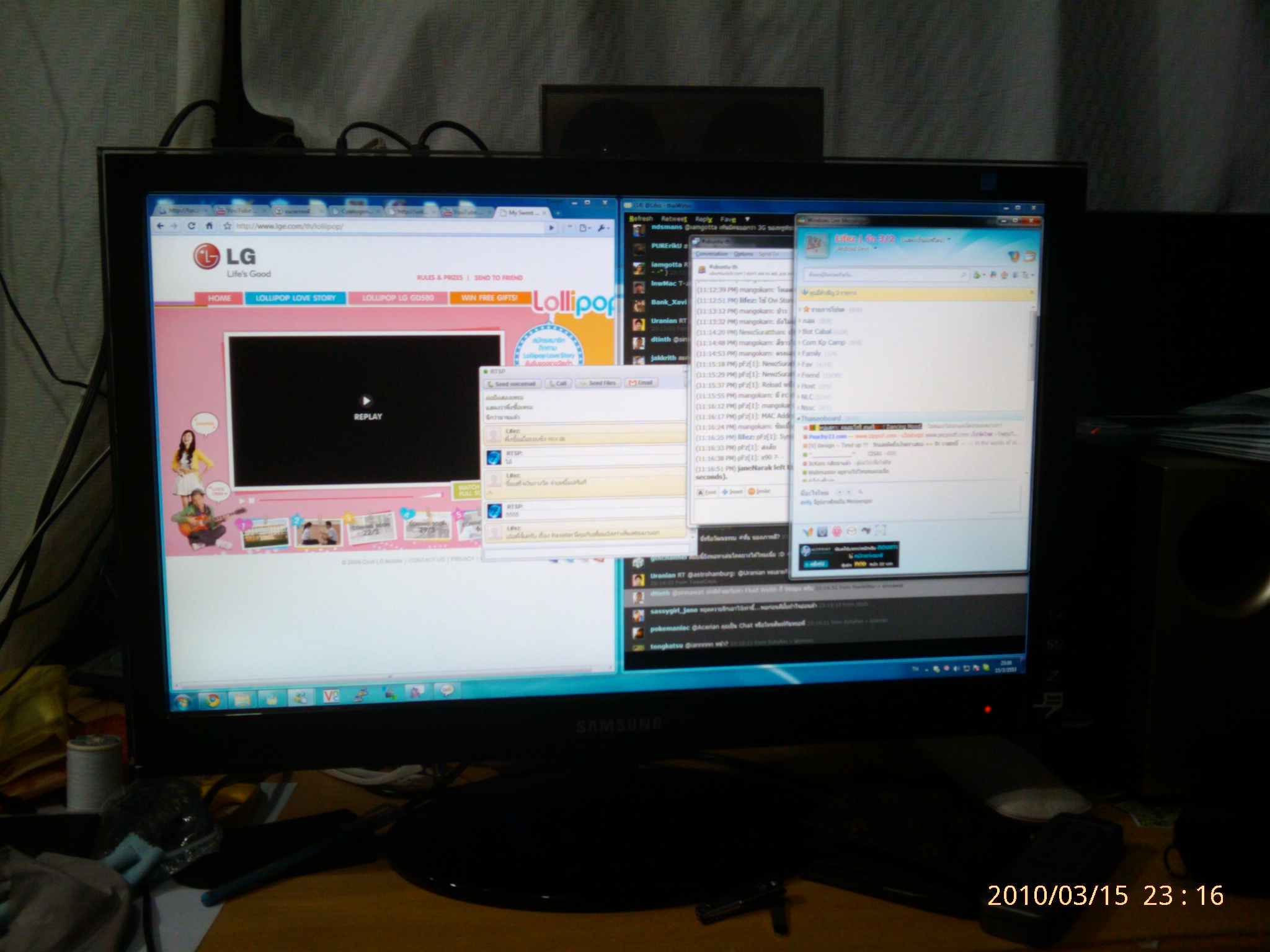This screenshot has height=952, width=1270.
Task: Click Send voicemail in RTSP chat
Action: point(512,384)
